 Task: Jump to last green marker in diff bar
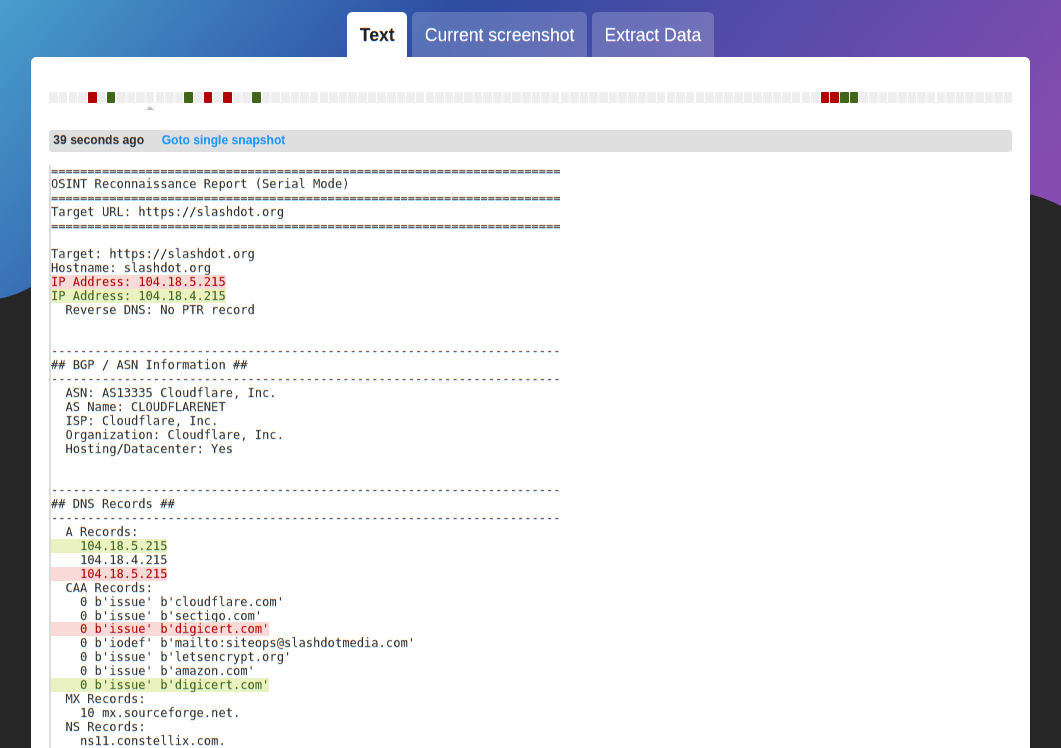854,97
